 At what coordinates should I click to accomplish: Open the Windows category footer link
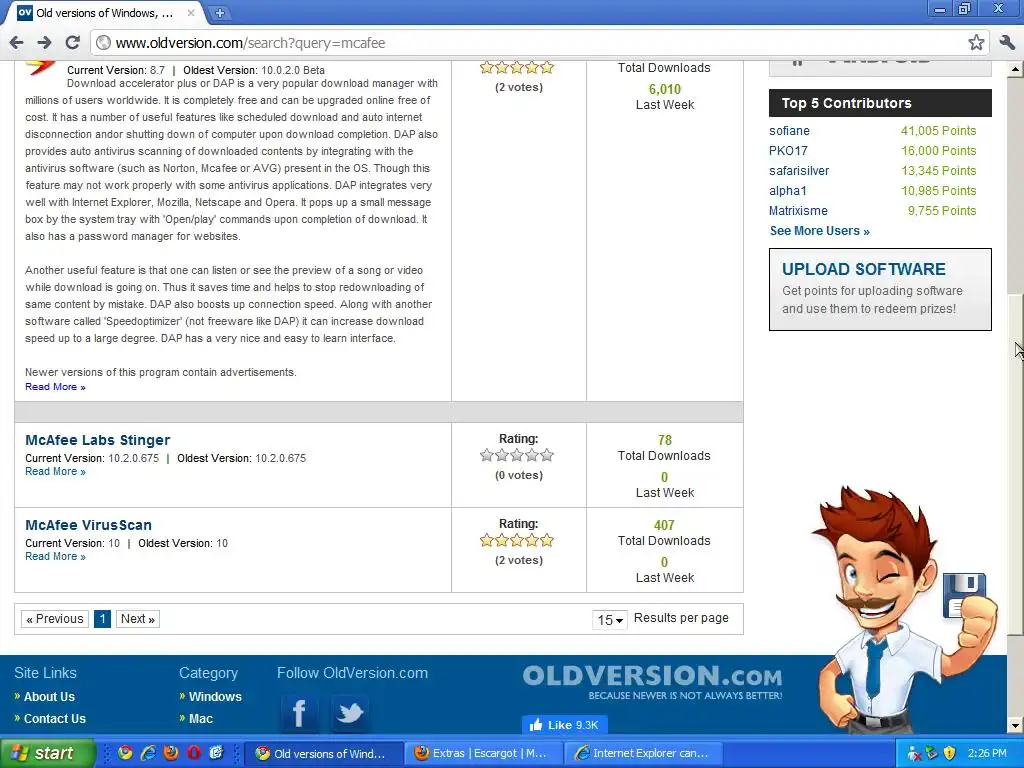point(215,697)
